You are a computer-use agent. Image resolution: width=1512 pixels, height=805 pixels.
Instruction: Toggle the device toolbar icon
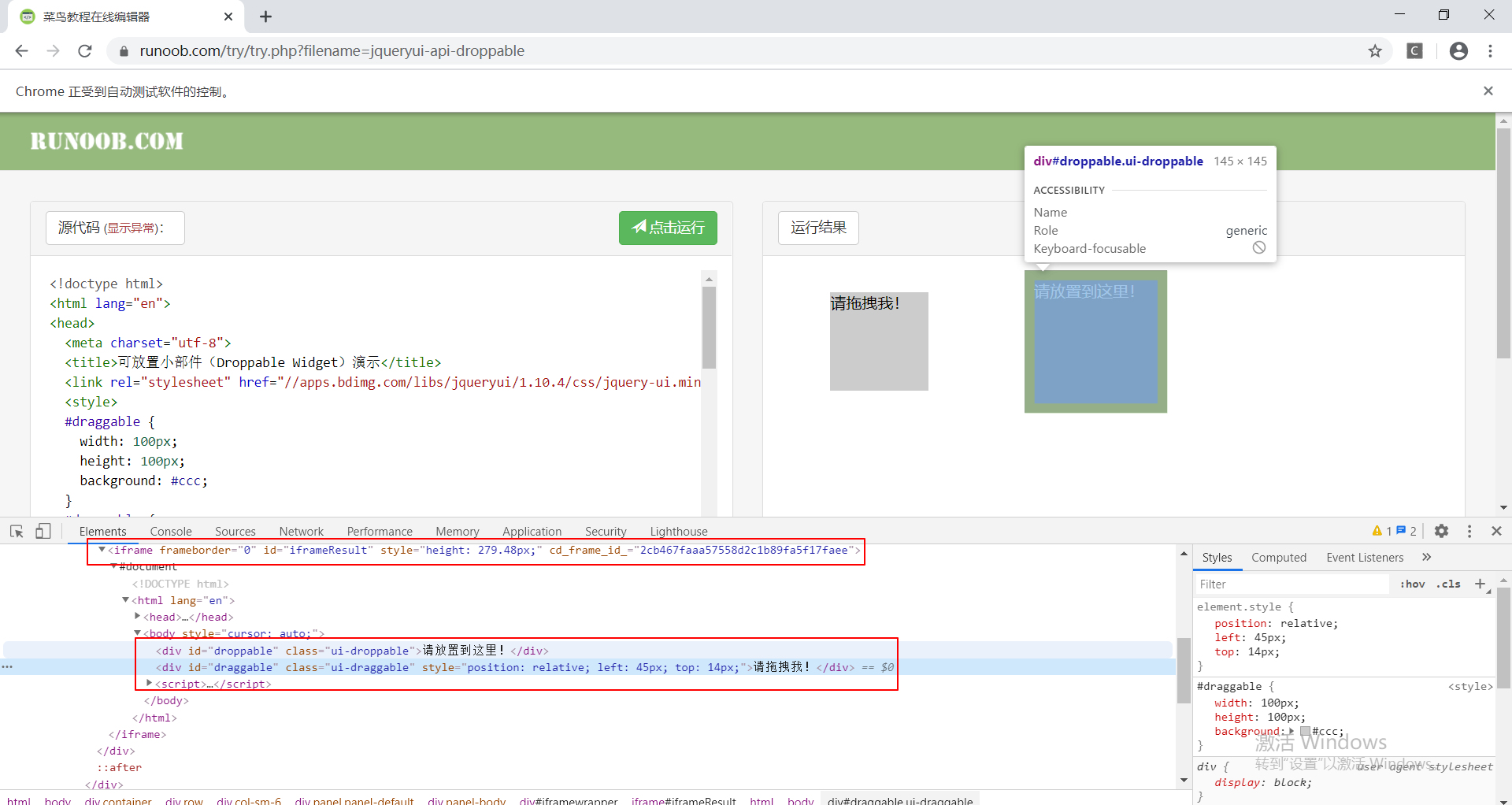coord(43,532)
